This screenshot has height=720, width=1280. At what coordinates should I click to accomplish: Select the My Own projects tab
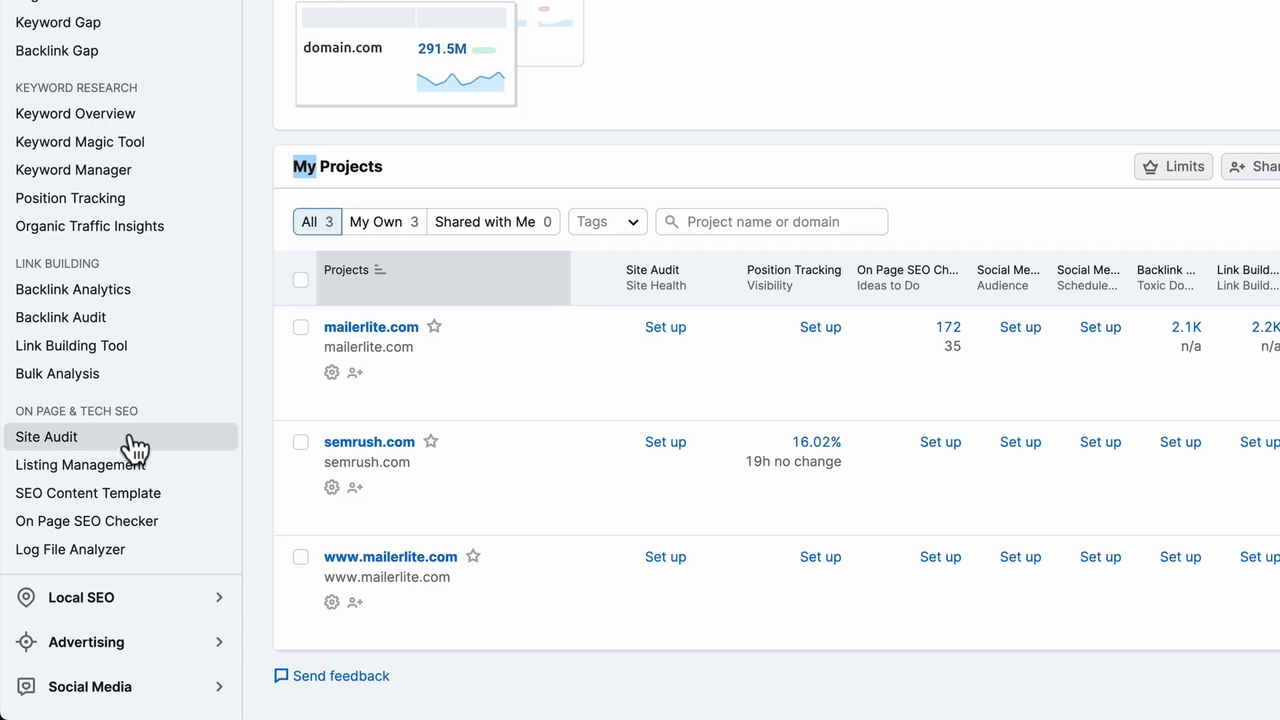point(384,222)
